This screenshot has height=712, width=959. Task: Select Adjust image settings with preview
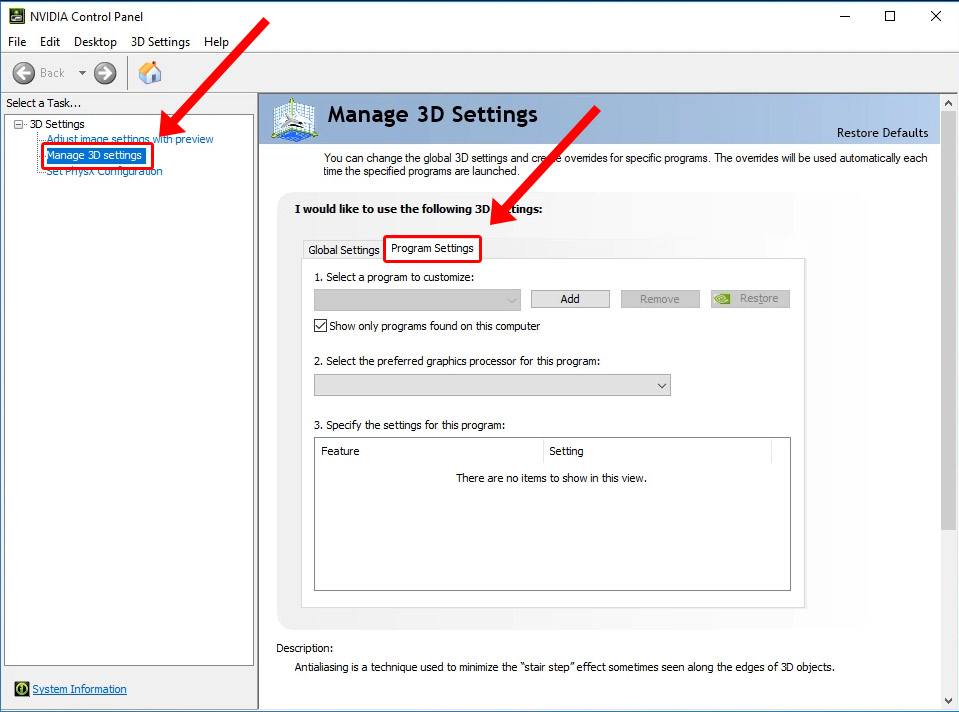[130, 139]
